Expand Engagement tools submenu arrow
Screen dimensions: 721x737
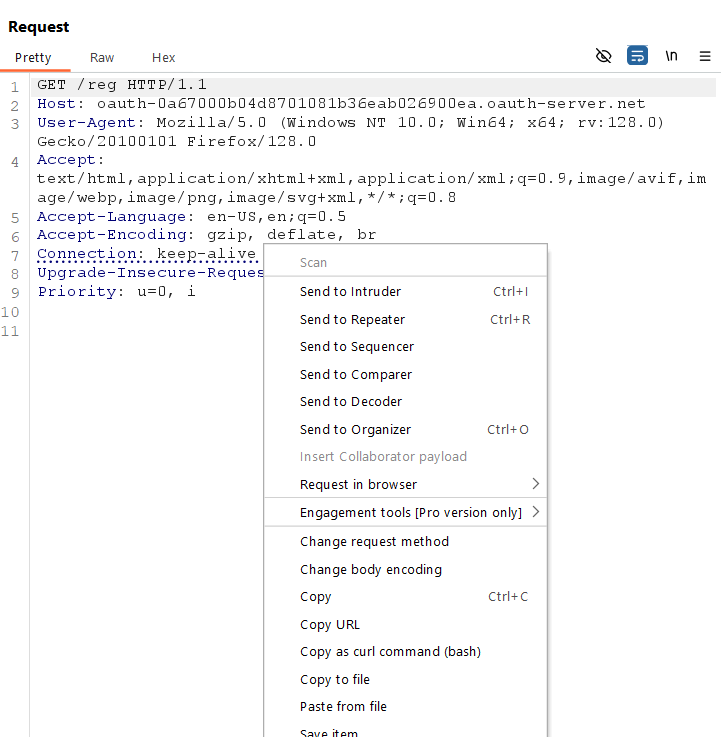pyautogui.click(x=535, y=512)
